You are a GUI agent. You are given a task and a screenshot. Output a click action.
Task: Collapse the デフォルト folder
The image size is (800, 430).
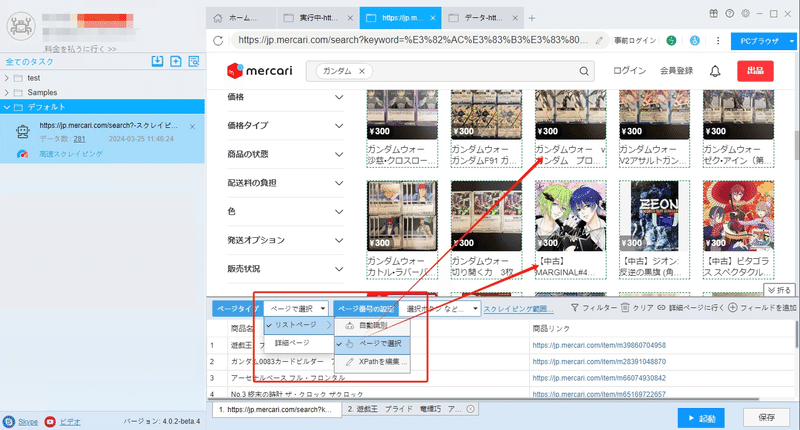7,107
